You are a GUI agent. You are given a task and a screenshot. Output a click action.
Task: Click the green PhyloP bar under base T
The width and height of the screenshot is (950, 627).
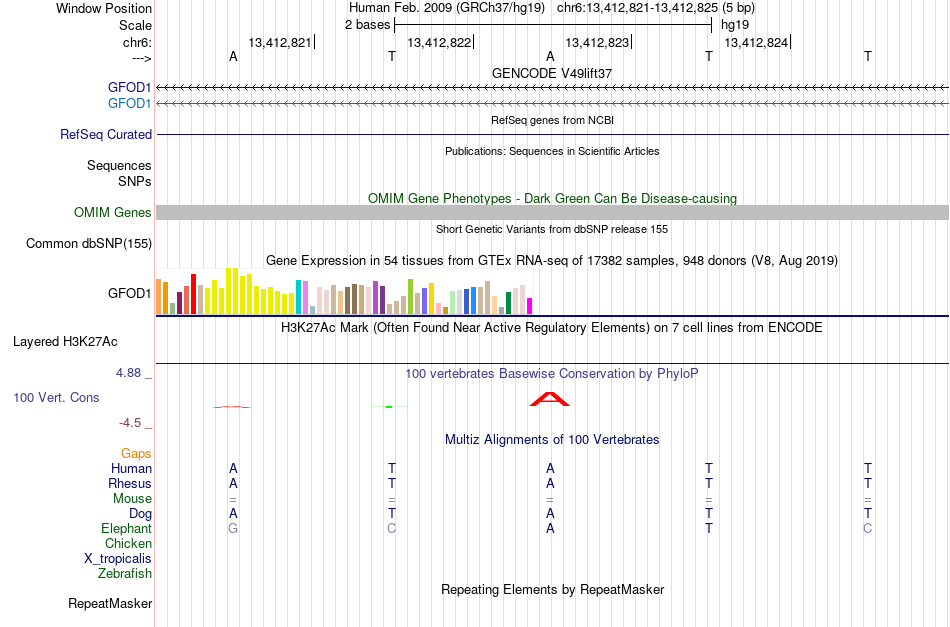tap(389, 406)
